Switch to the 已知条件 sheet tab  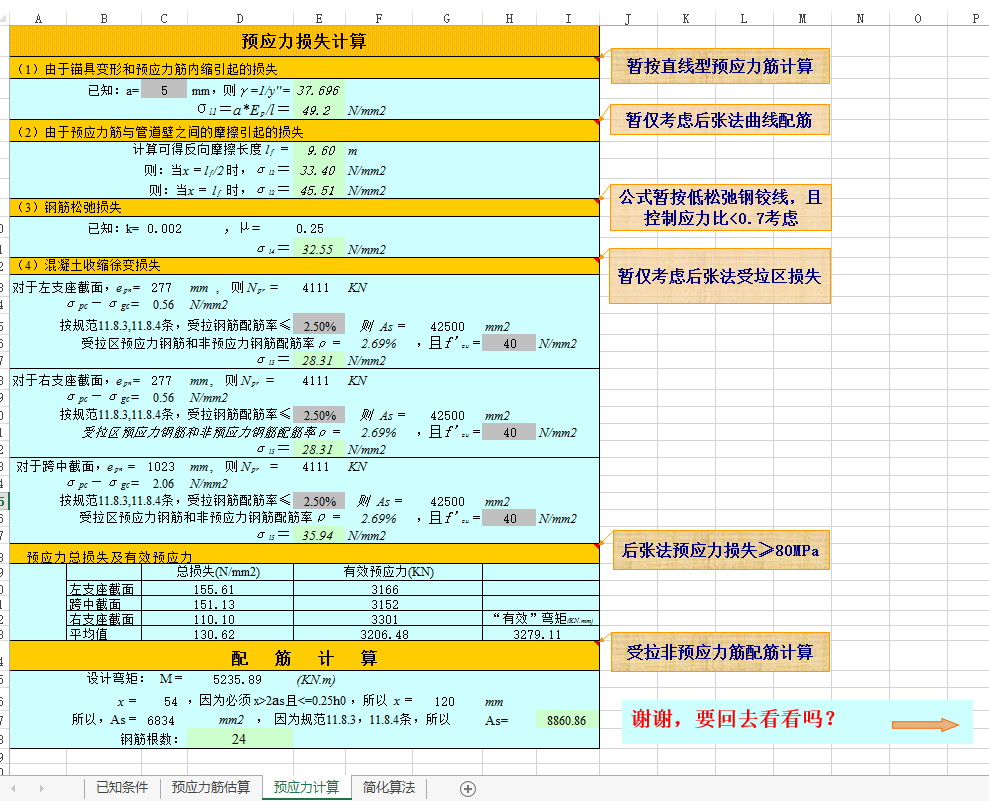122,787
